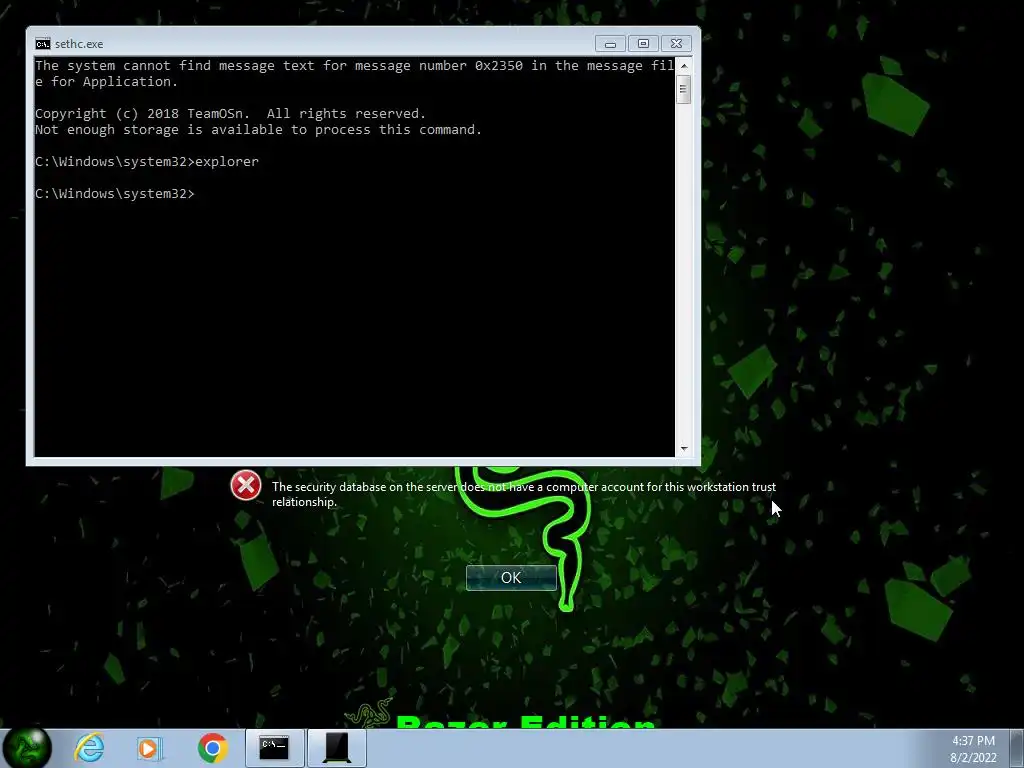Minimize the sethc.exe window

click(x=610, y=44)
